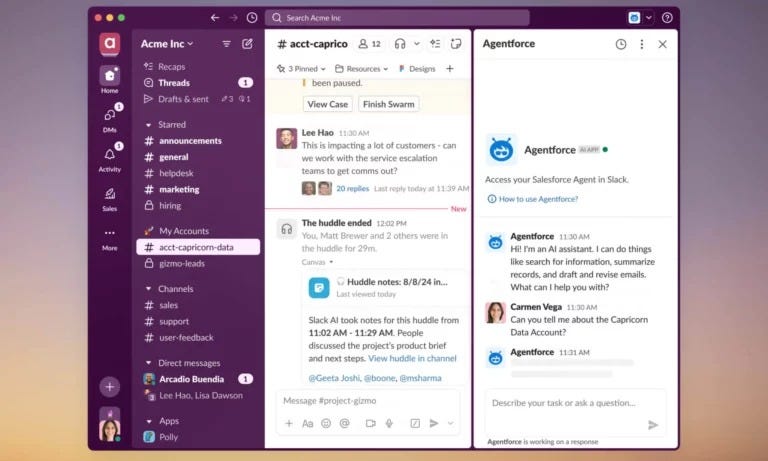Collapse the Apps section

[148, 421]
